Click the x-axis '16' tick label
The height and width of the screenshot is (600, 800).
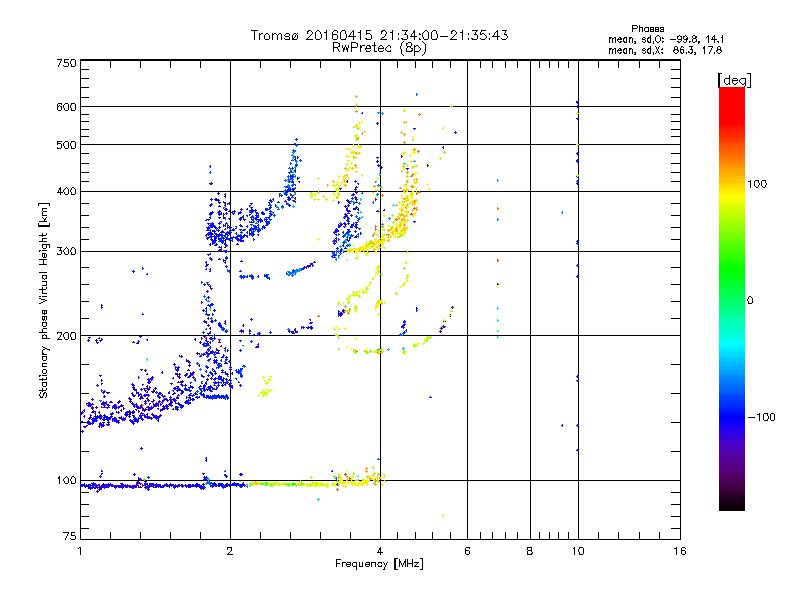pyautogui.click(x=680, y=551)
